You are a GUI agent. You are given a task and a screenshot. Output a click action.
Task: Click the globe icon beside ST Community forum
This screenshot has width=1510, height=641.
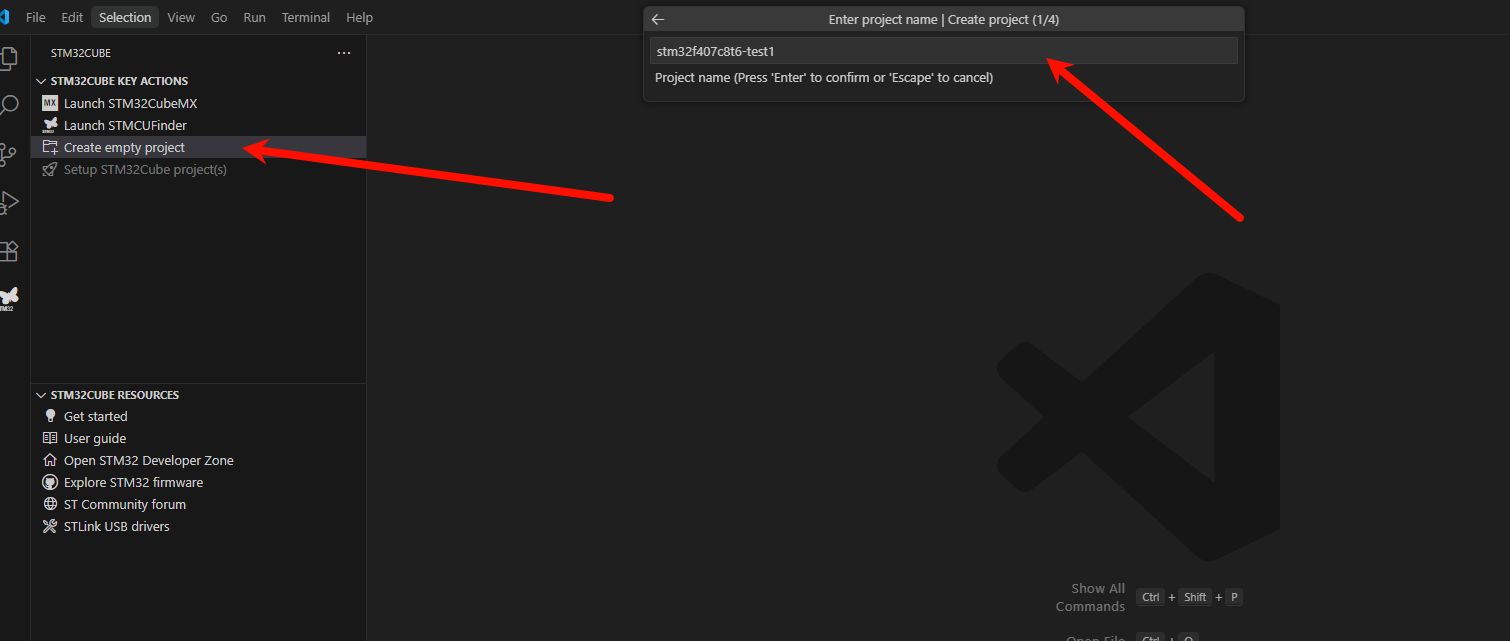coord(50,504)
